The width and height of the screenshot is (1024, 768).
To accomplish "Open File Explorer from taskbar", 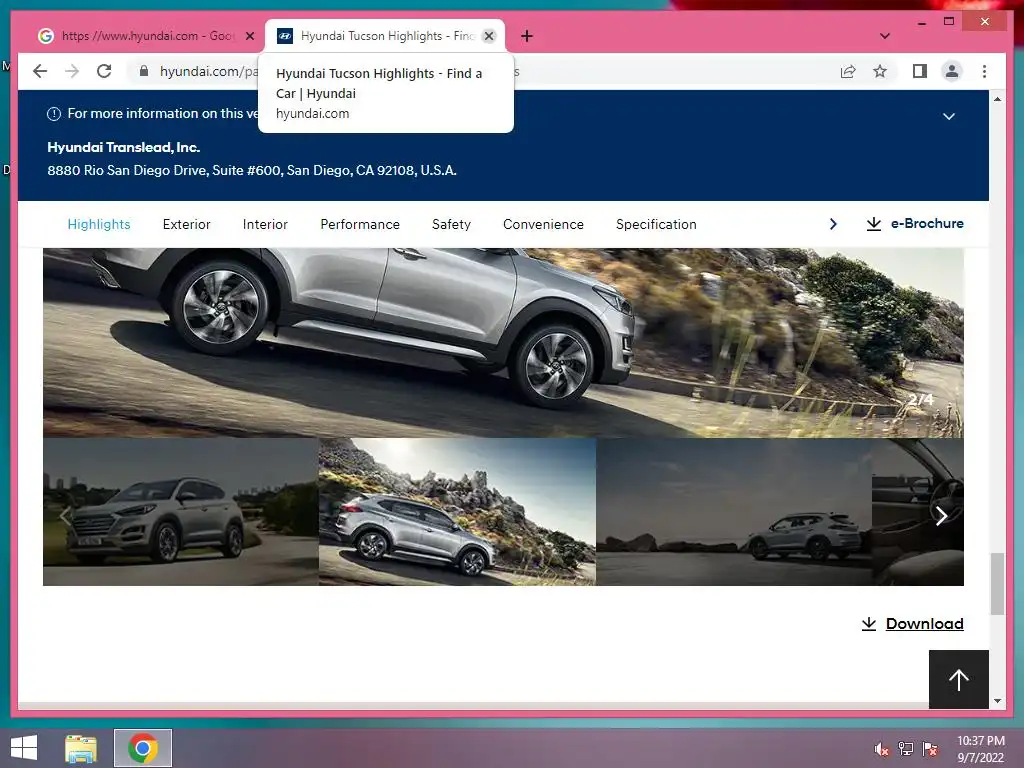I will [x=81, y=748].
